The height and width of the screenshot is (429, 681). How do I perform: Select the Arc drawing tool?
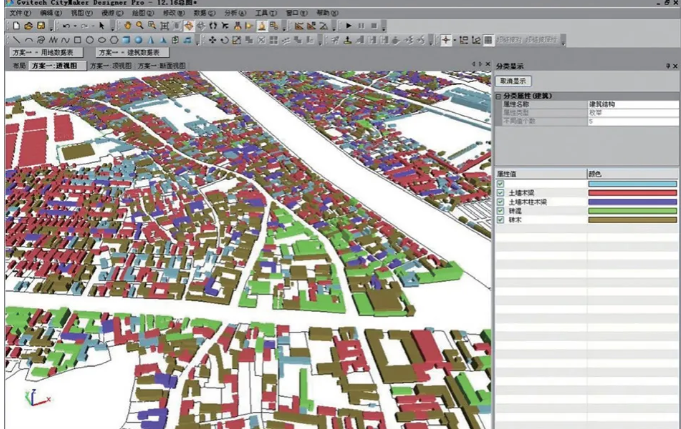click(x=29, y=40)
